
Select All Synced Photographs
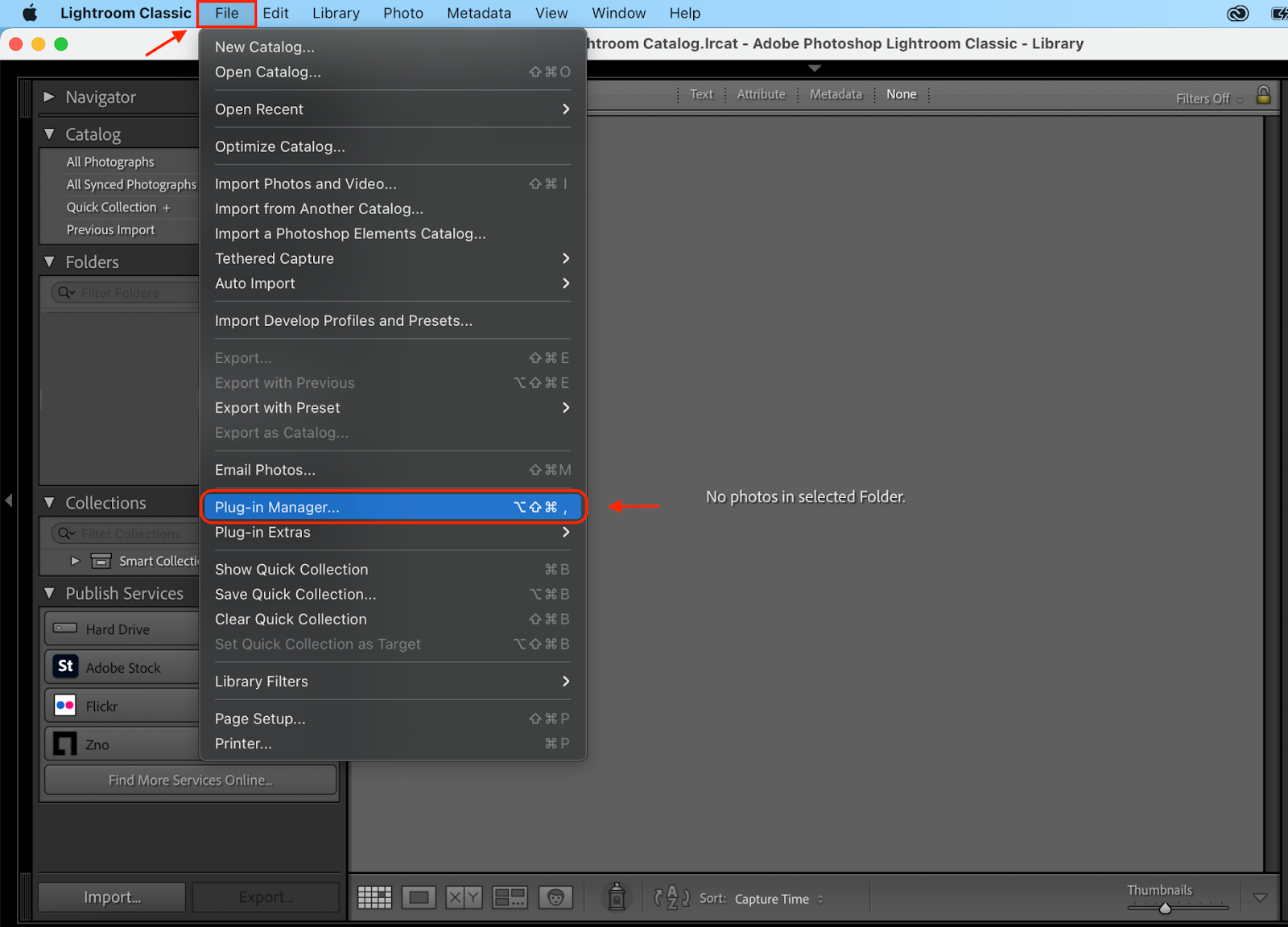(131, 184)
